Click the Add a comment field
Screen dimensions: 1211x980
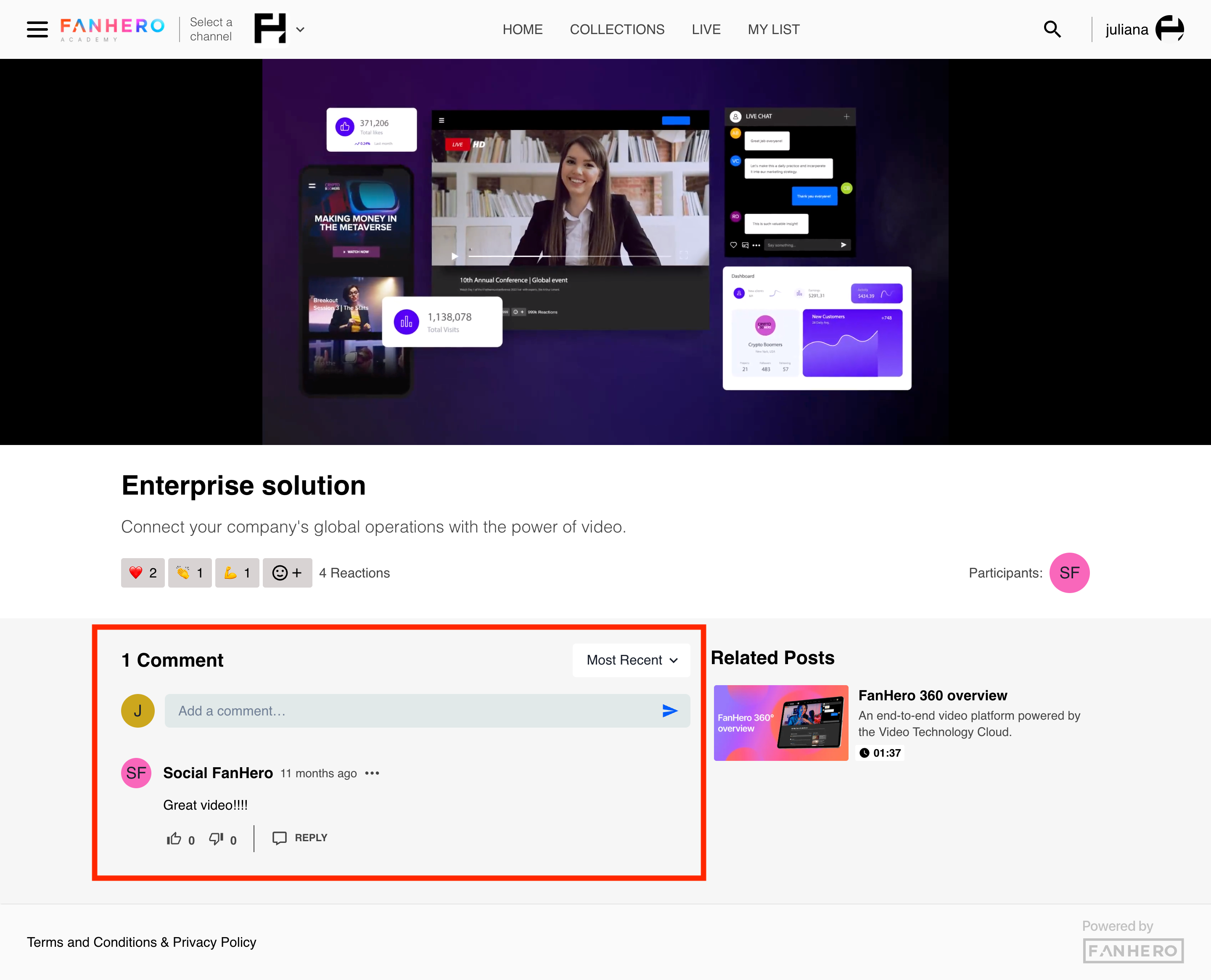(x=427, y=711)
